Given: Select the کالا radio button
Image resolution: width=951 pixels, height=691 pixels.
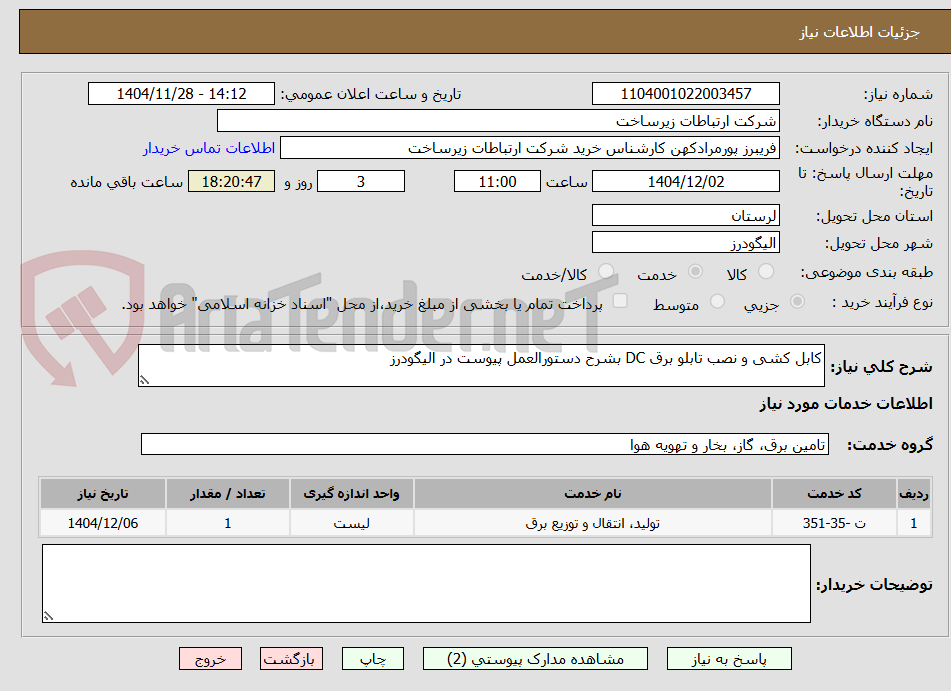Looking at the screenshot, I should pyautogui.click(x=766, y=272).
